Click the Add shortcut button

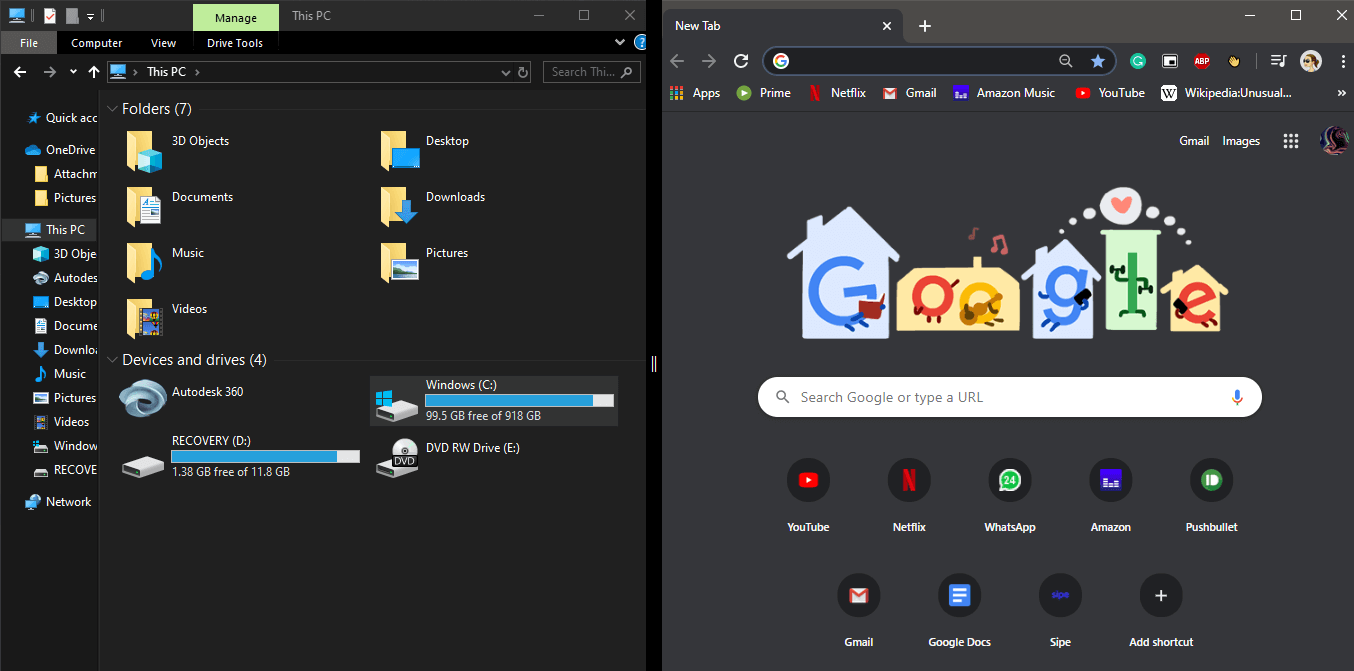coord(1160,596)
